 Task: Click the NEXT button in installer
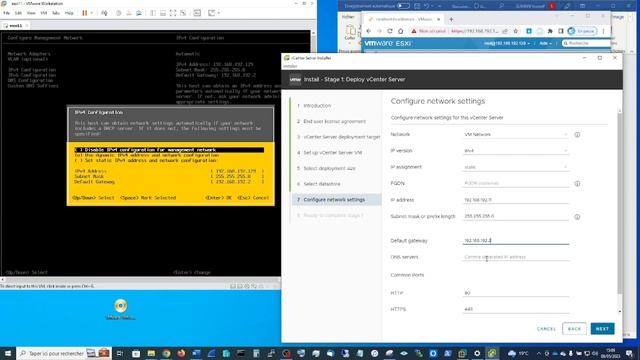(602, 329)
